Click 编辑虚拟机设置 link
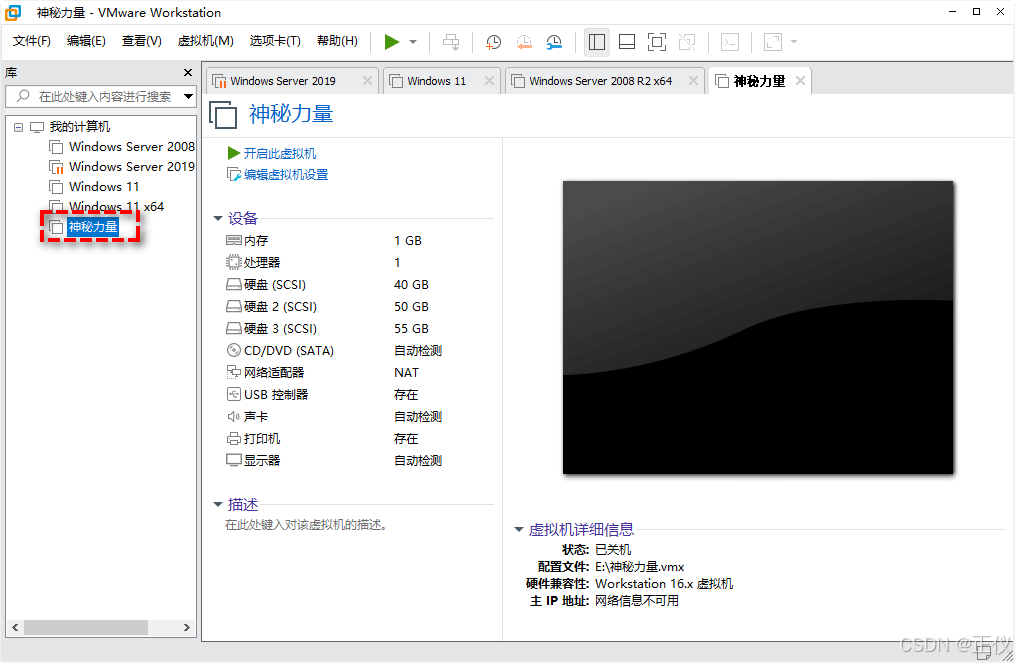The width and height of the screenshot is (1015, 663). (x=285, y=175)
